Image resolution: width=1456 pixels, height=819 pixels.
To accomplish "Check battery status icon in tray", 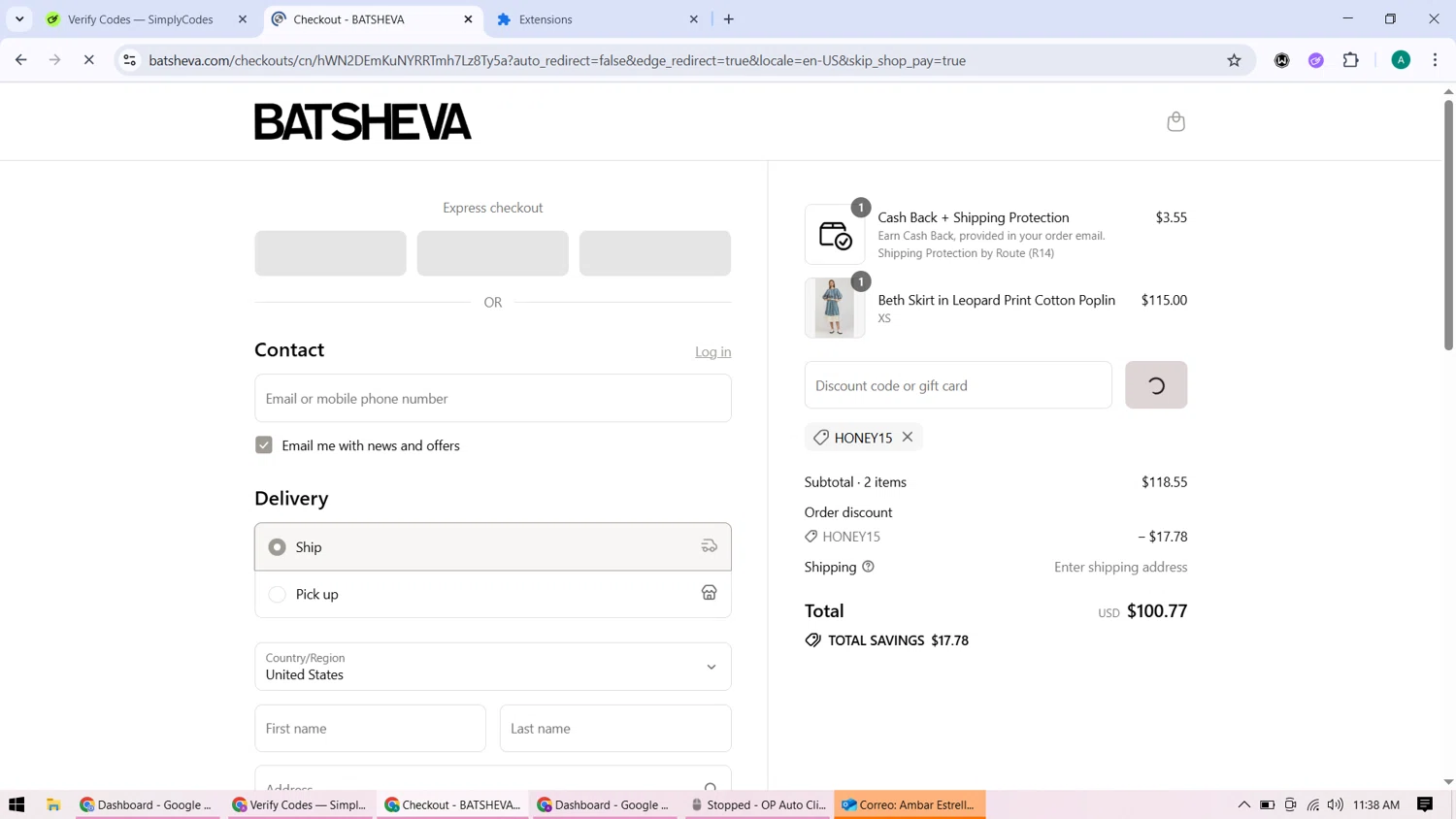I will [x=1267, y=804].
